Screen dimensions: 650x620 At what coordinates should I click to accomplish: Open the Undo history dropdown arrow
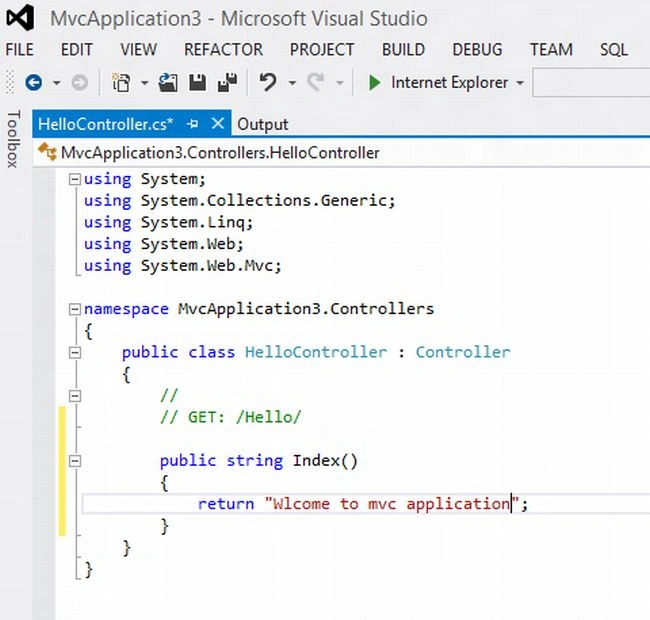tap(292, 83)
